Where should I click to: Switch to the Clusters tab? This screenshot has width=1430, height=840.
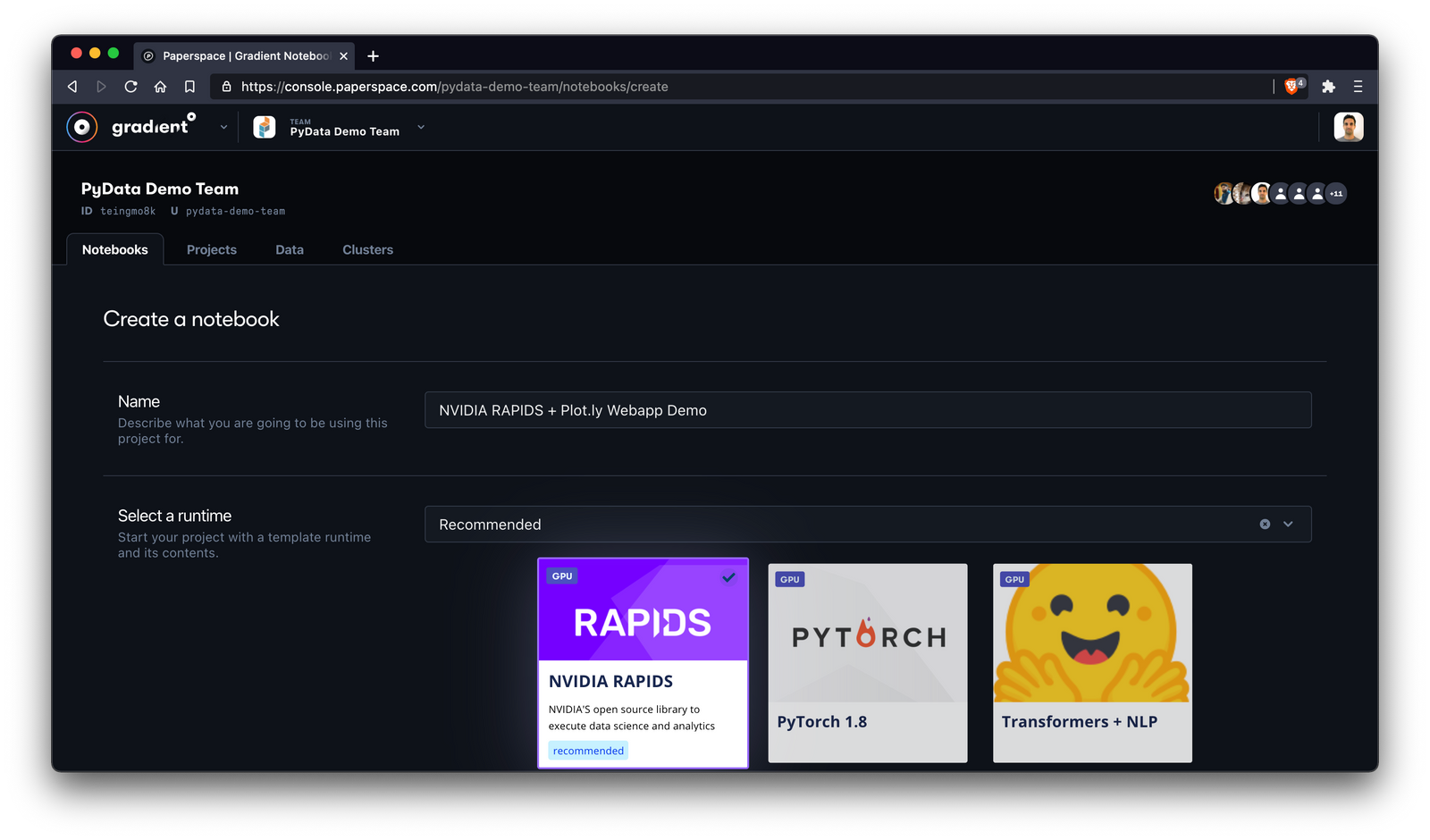click(367, 249)
